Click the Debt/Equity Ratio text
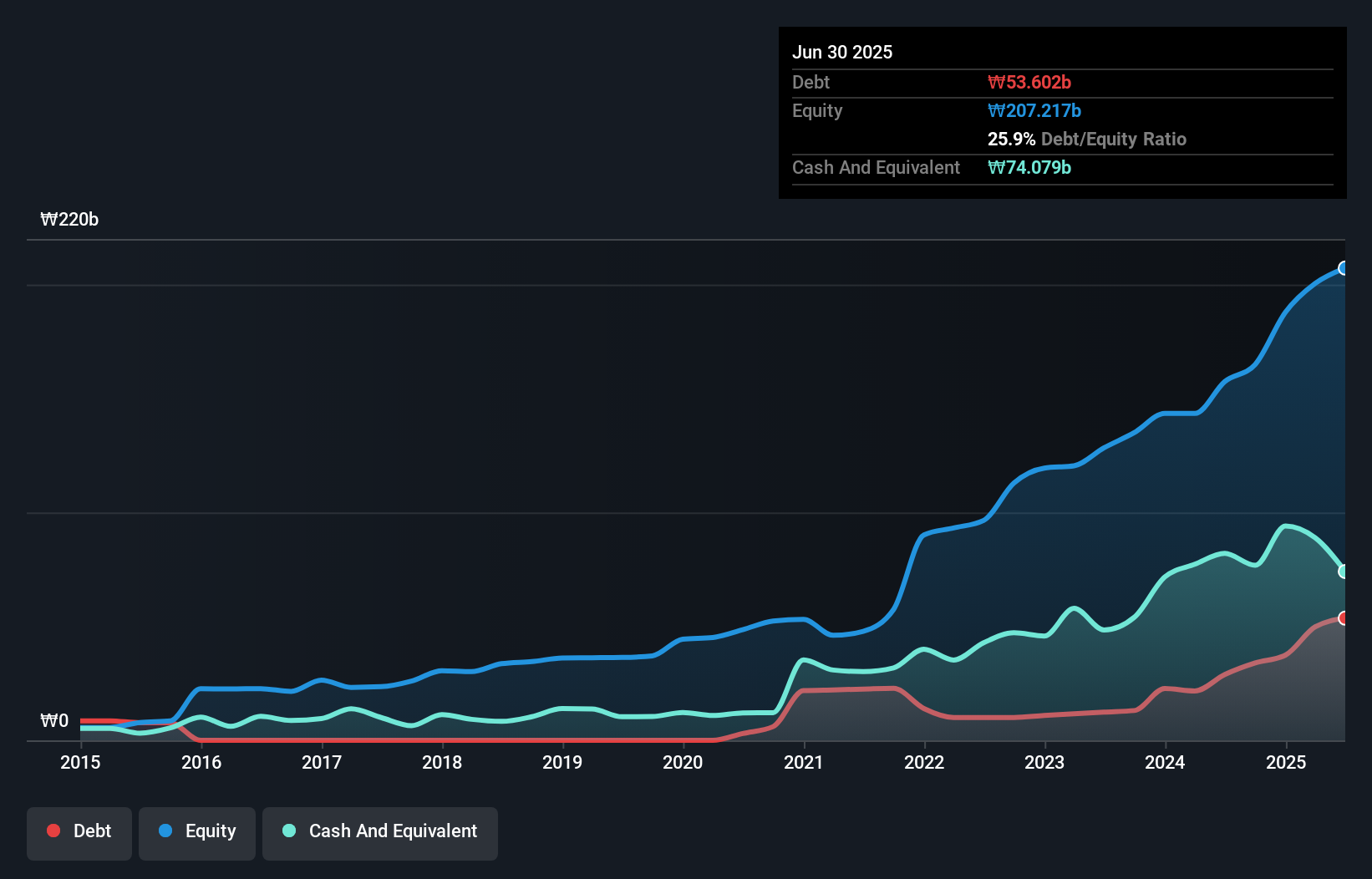The height and width of the screenshot is (879, 1372). (x=1113, y=140)
